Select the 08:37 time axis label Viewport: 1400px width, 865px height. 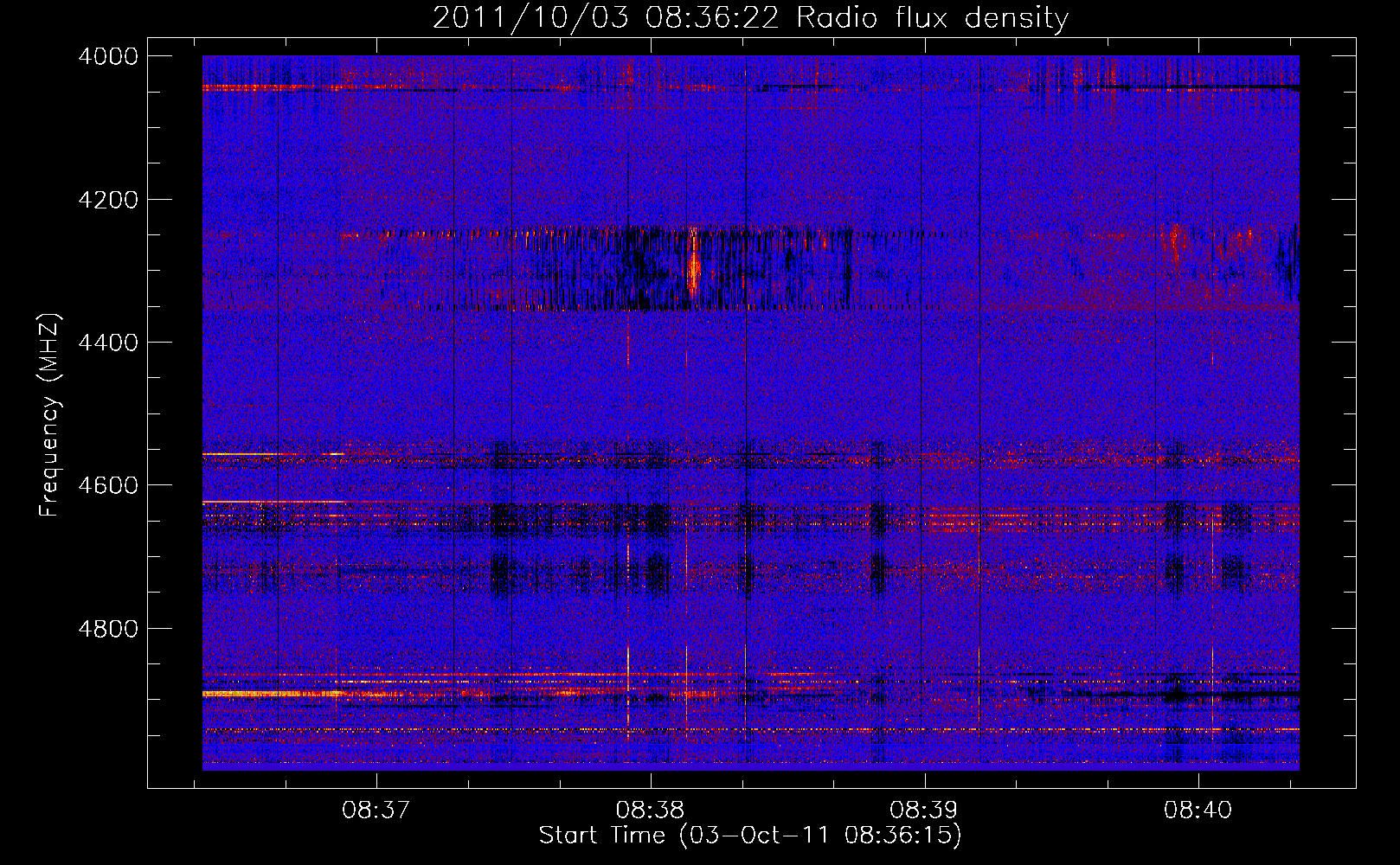(x=376, y=811)
